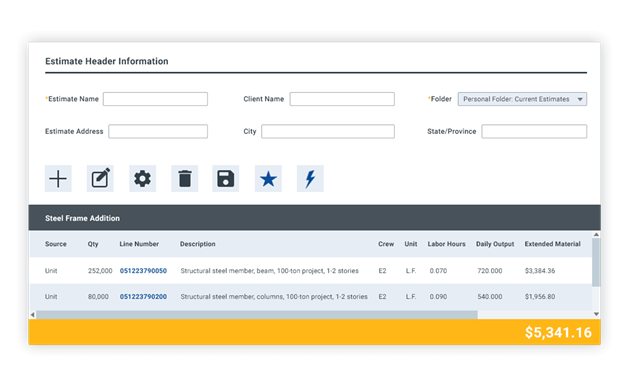
Task: Click the trash delete icon
Action: tap(184, 178)
